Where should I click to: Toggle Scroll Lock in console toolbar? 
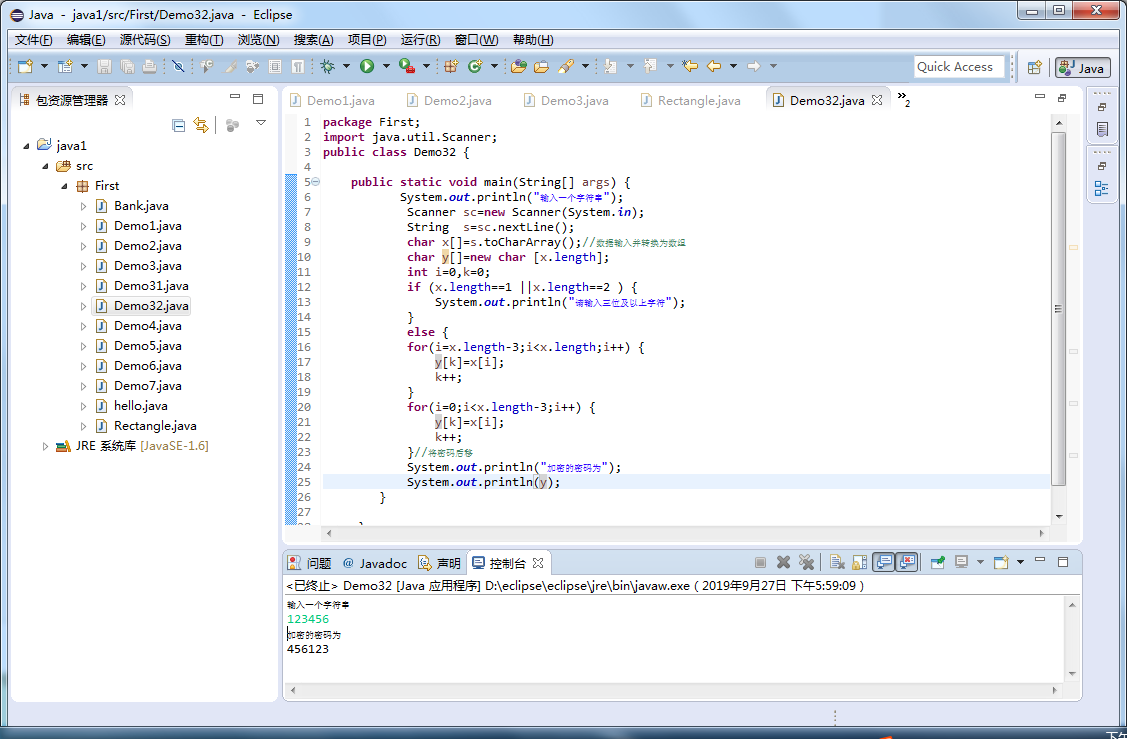pyautogui.click(x=860, y=562)
